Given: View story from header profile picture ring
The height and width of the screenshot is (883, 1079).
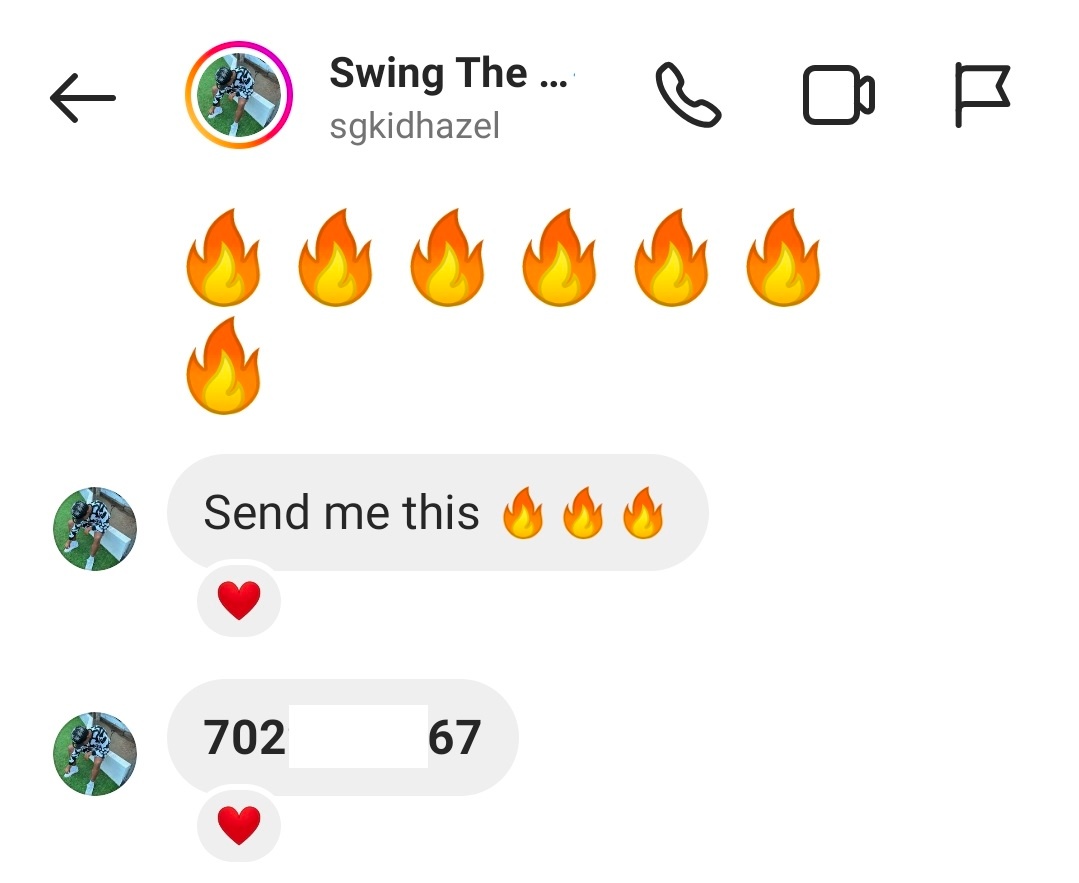Looking at the screenshot, I should point(239,95).
